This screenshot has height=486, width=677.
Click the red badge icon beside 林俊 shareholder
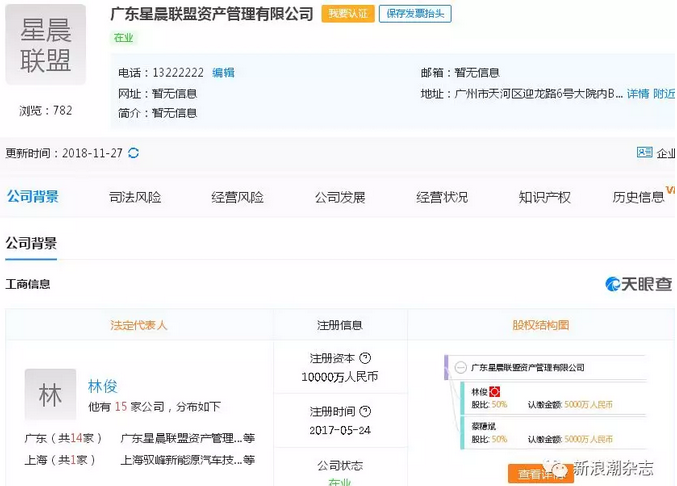tap(494, 391)
